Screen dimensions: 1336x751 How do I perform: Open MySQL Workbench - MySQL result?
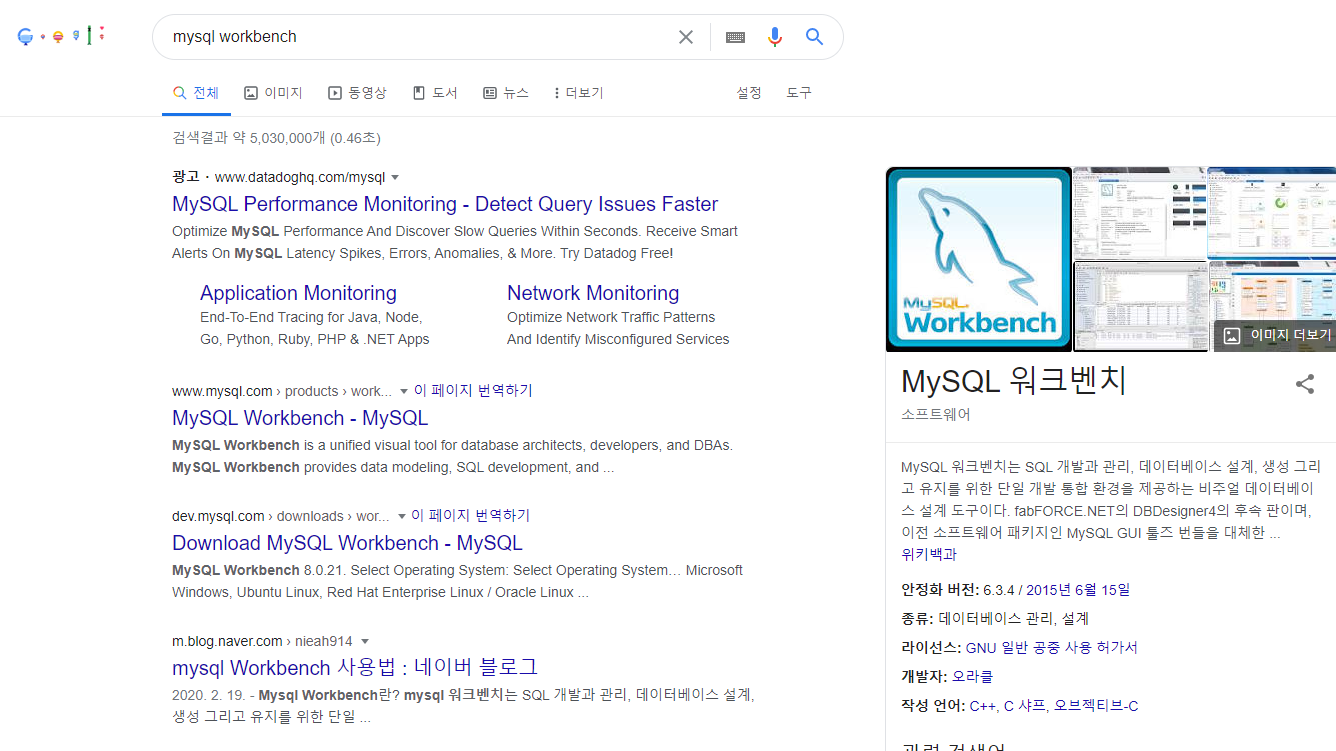tap(300, 418)
